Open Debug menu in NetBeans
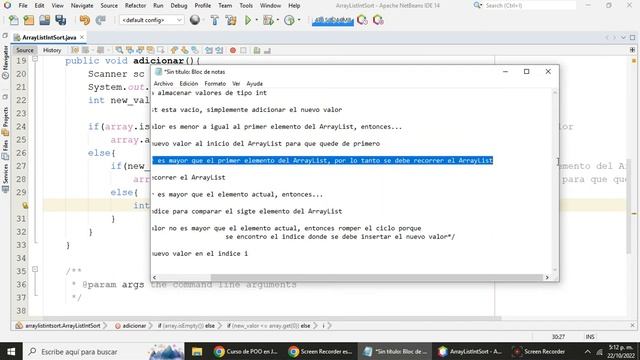640x360 pixels. point(179,5)
